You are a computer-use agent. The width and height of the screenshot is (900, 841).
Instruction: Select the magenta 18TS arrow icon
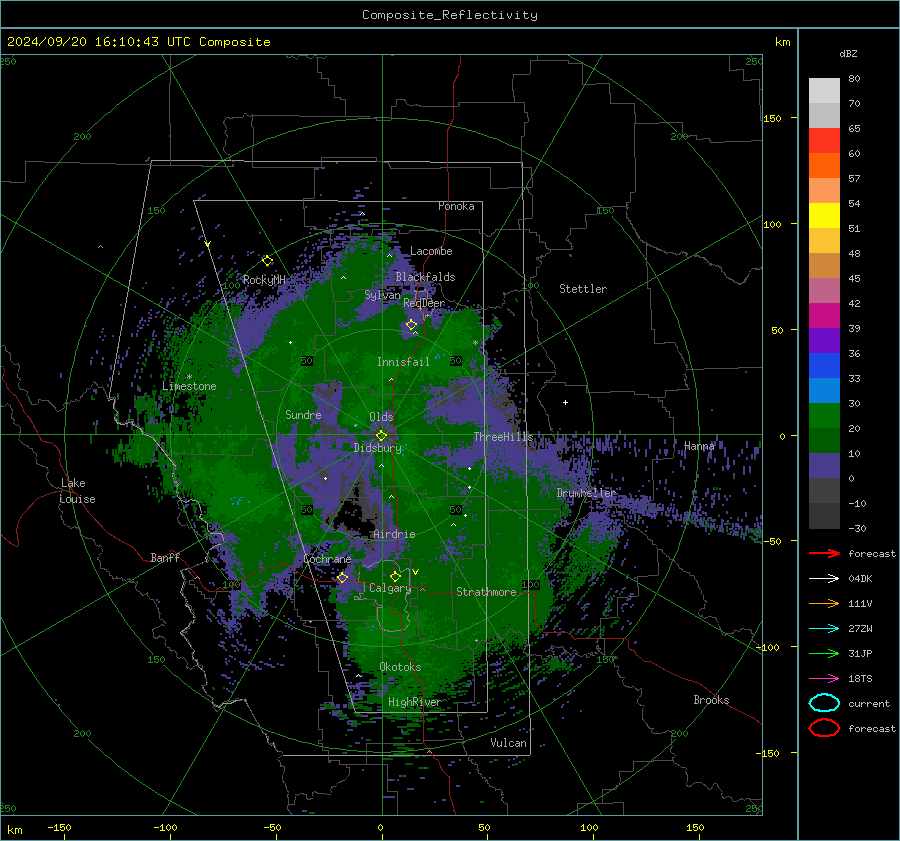(x=824, y=678)
